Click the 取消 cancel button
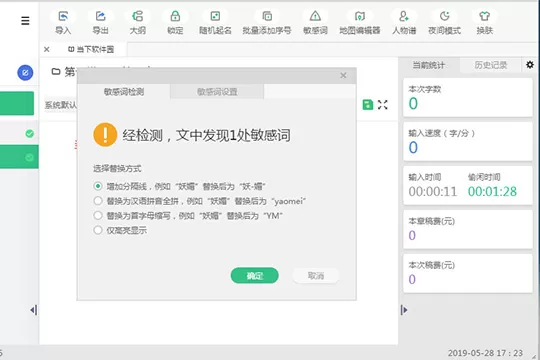The image size is (540, 360). pyautogui.click(x=316, y=276)
